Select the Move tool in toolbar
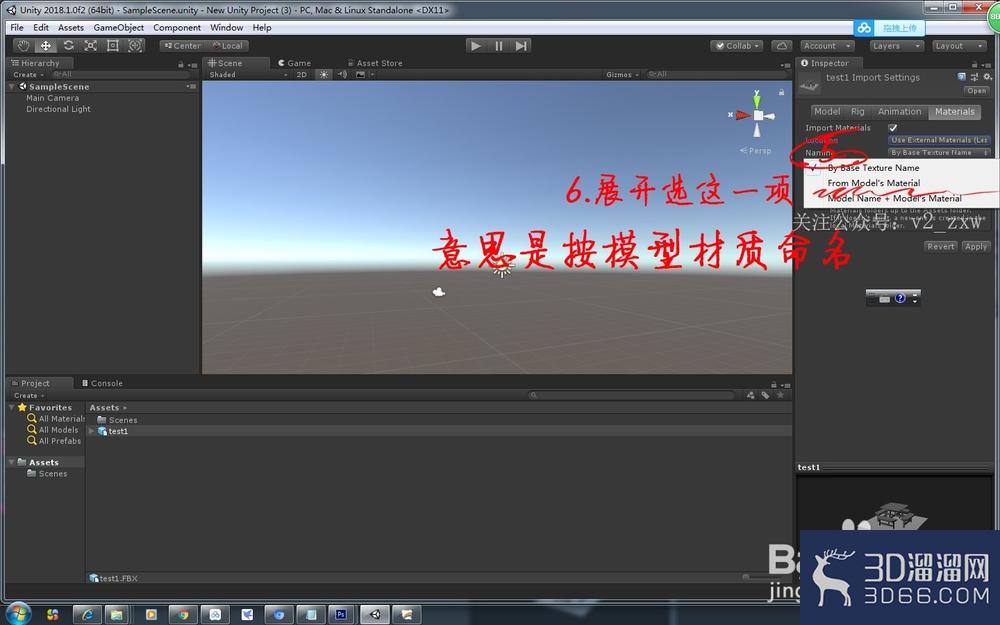The width and height of the screenshot is (1000, 625). tap(46, 46)
